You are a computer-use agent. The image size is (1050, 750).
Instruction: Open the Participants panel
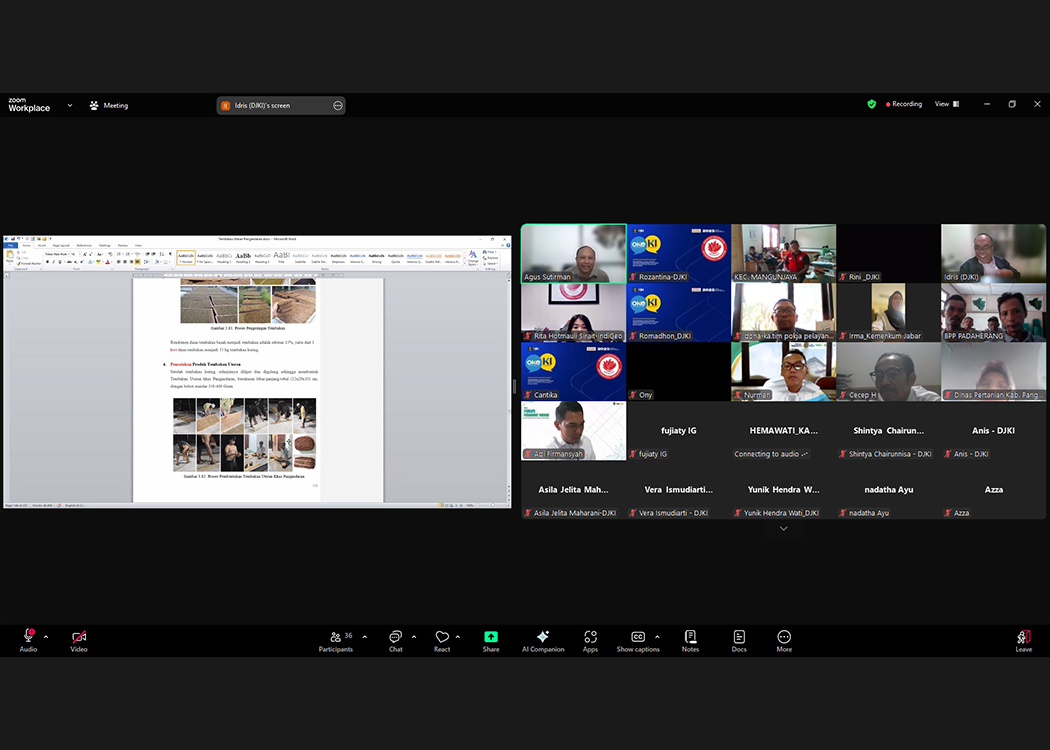(336, 640)
